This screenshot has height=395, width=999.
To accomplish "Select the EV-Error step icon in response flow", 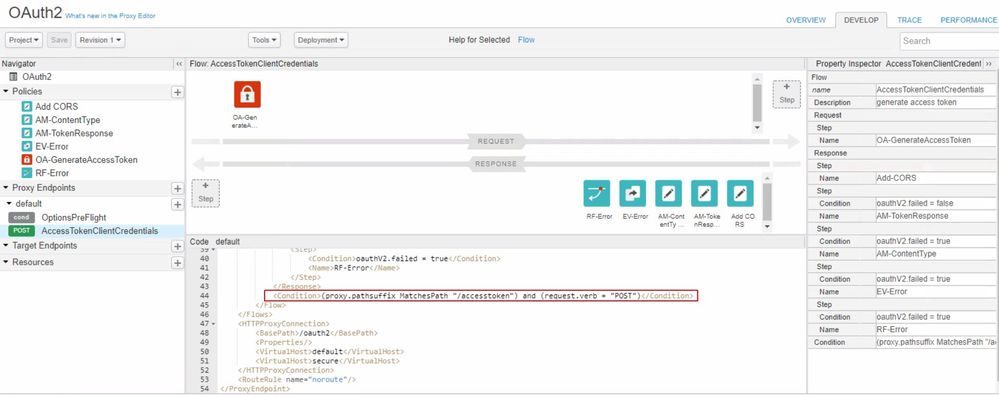I will coord(632,193).
